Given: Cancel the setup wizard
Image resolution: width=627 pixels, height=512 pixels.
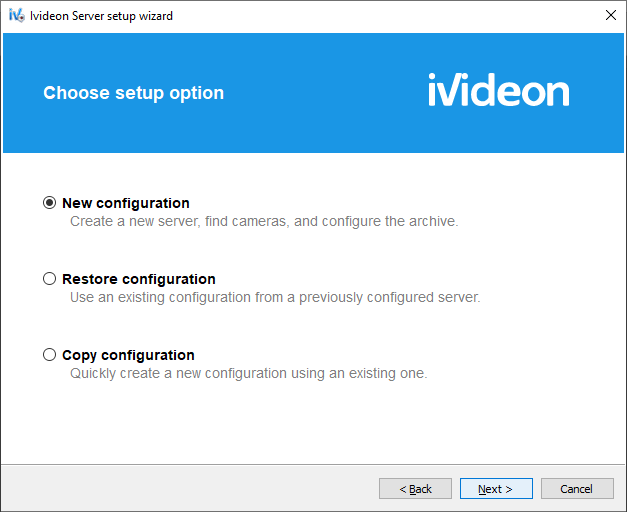Looking at the screenshot, I should (x=577, y=488).
